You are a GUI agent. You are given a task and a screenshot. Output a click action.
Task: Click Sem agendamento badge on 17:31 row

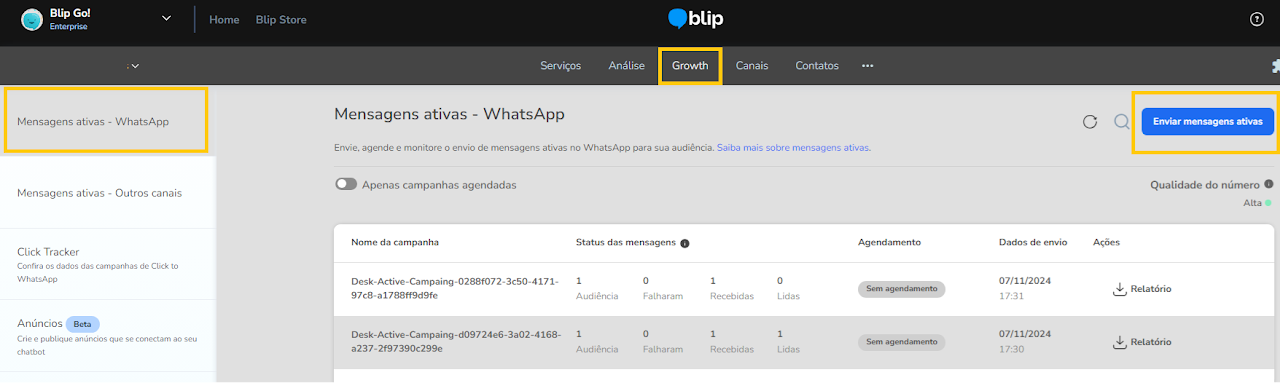pyautogui.click(x=901, y=289)
